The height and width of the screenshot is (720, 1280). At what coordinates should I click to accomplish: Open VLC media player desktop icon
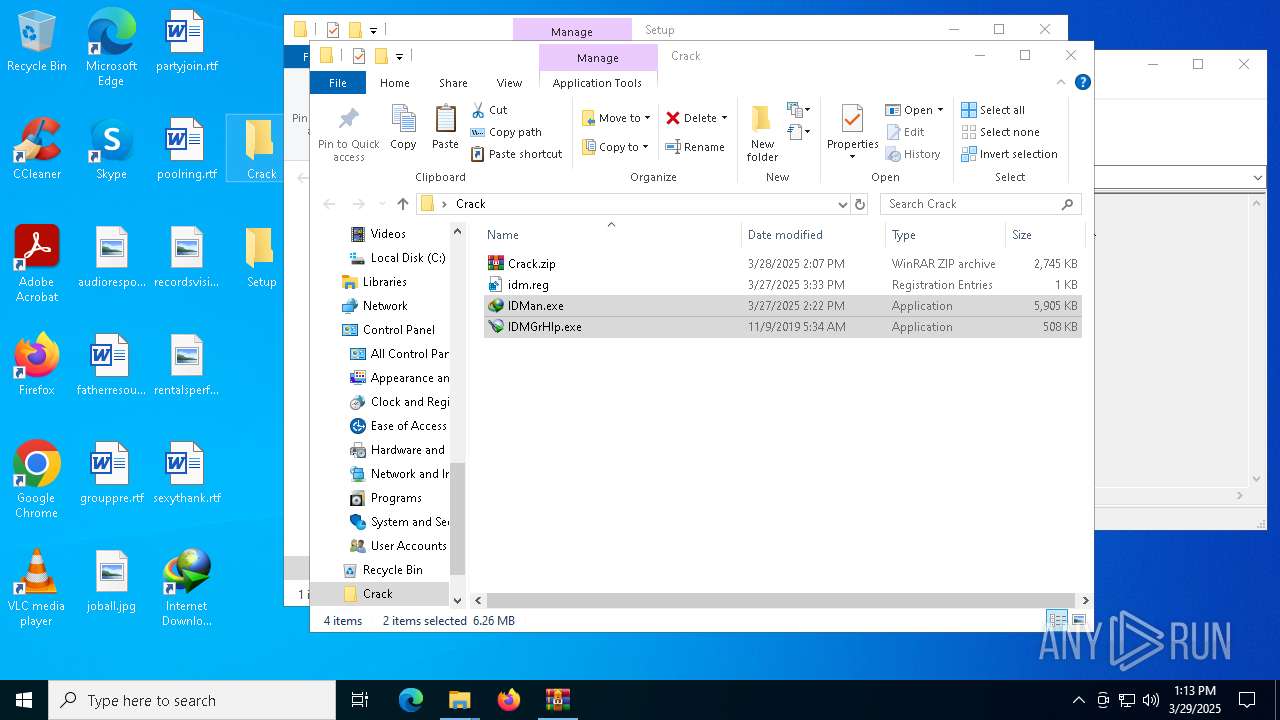pyautogui.click(x=37, y=588)
